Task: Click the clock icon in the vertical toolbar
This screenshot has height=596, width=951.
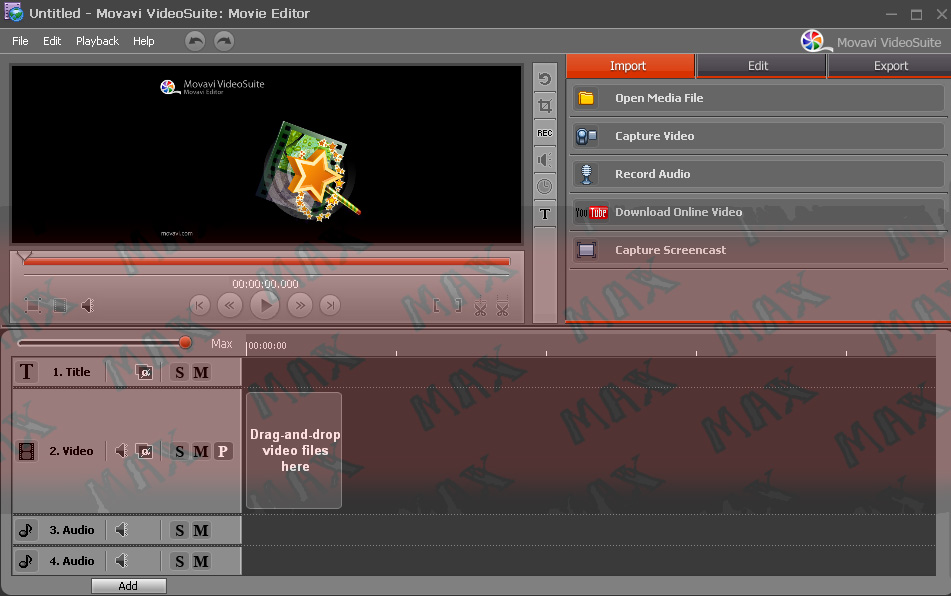Action: tap(545, 186)
